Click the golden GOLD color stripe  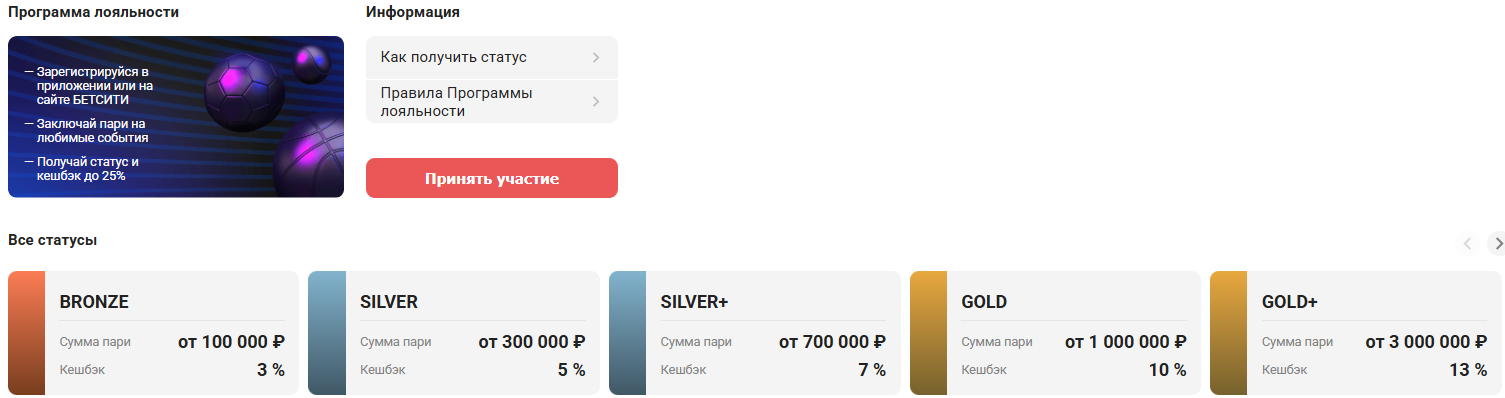pos(928,333)
